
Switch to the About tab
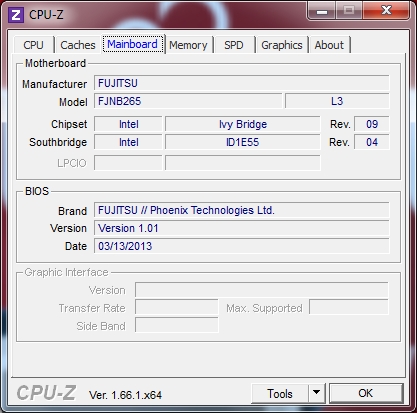coord(329,45)
